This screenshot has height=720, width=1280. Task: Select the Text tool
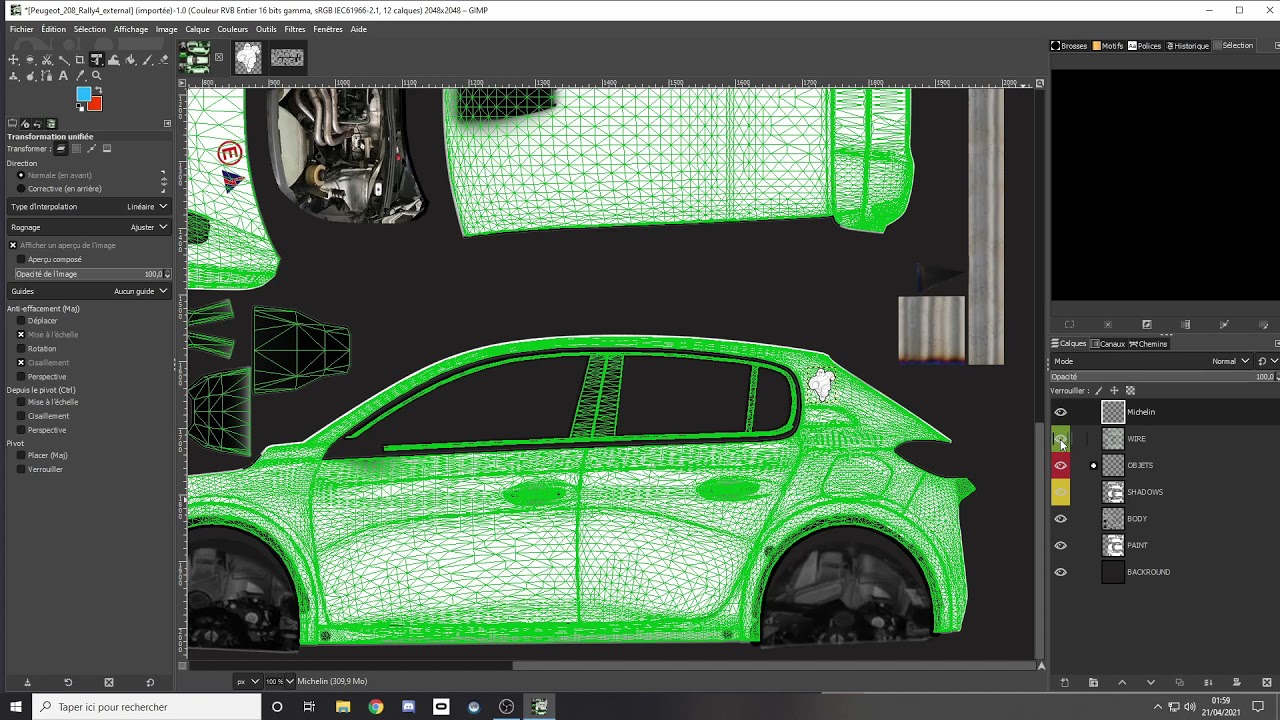pos(63,76)
